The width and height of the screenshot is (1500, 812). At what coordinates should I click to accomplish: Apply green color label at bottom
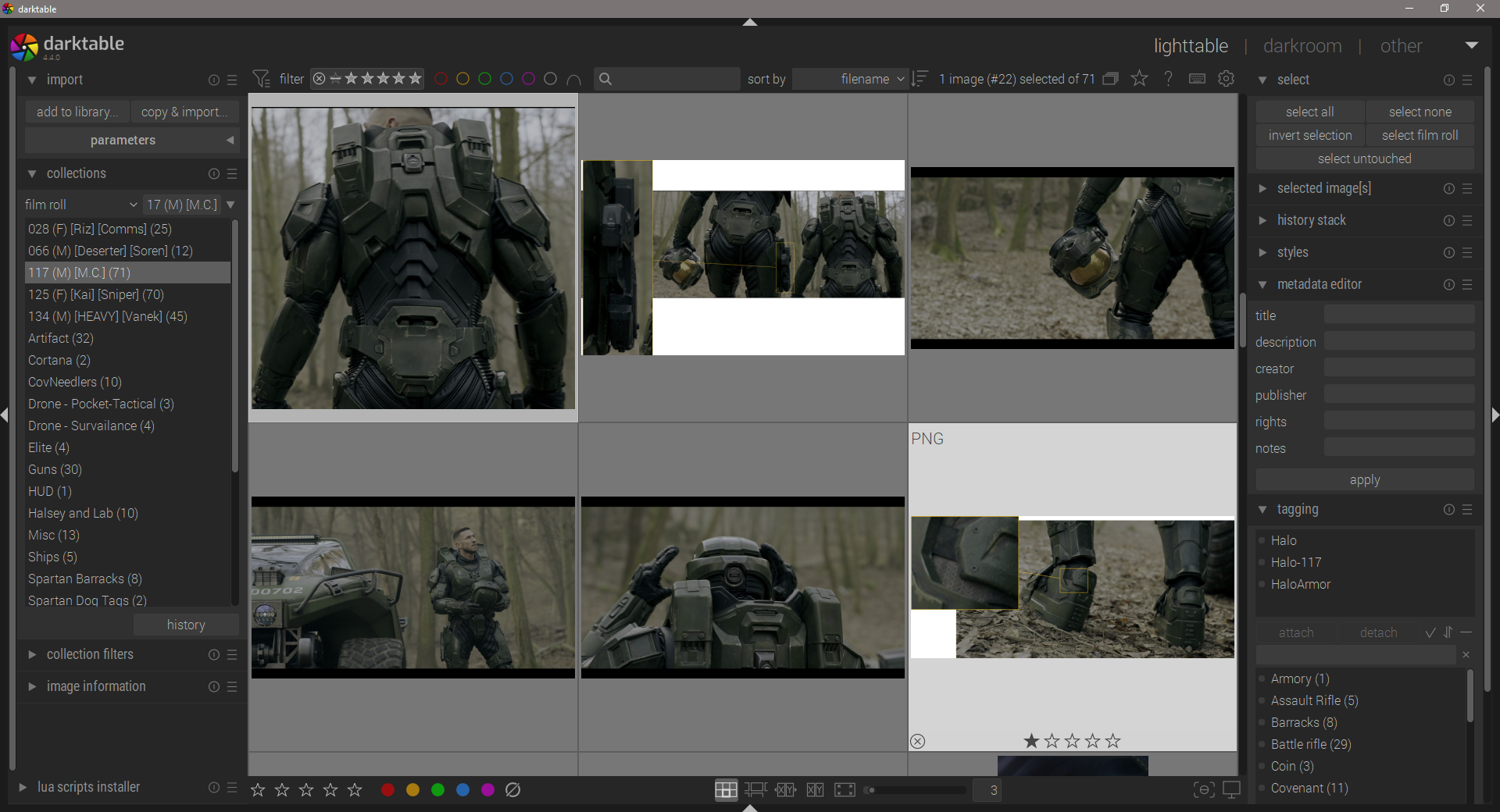(437, 790)
